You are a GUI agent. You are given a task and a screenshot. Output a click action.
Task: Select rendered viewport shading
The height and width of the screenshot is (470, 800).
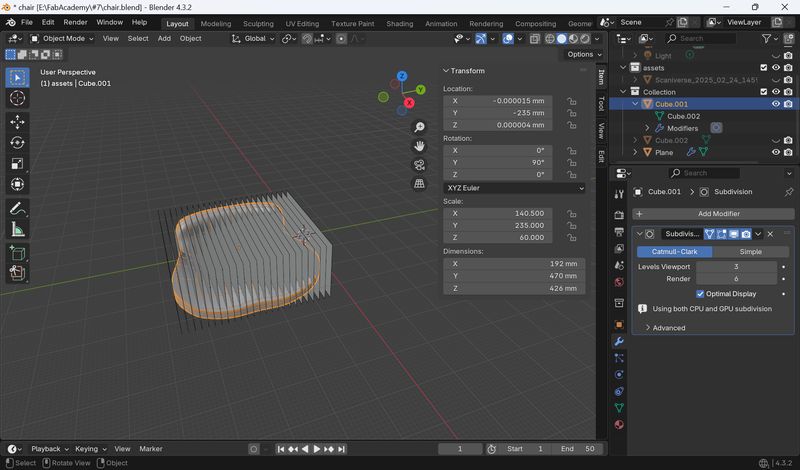[585, 39]
